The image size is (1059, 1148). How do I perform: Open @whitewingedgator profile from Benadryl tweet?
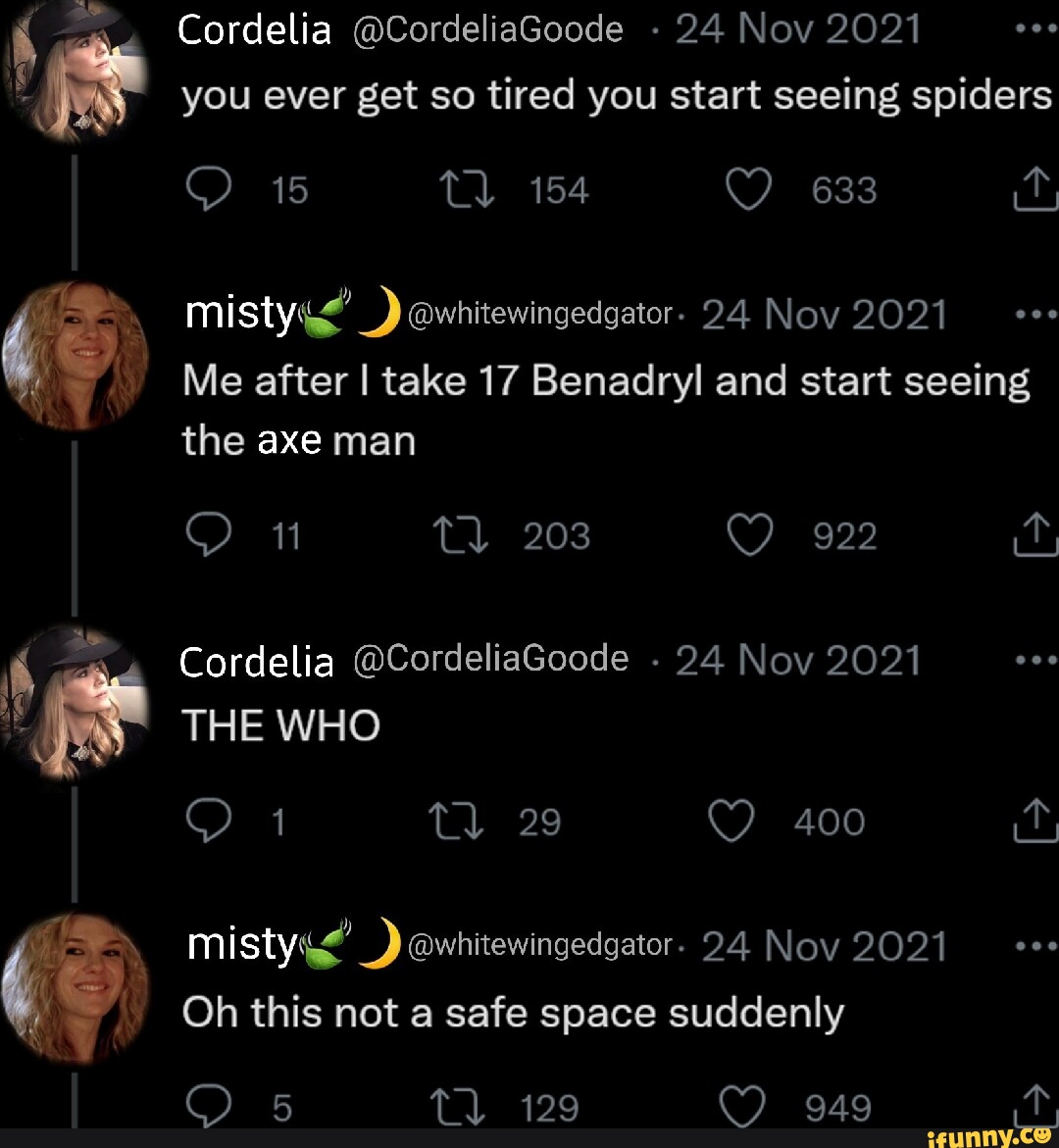[537, 315]
